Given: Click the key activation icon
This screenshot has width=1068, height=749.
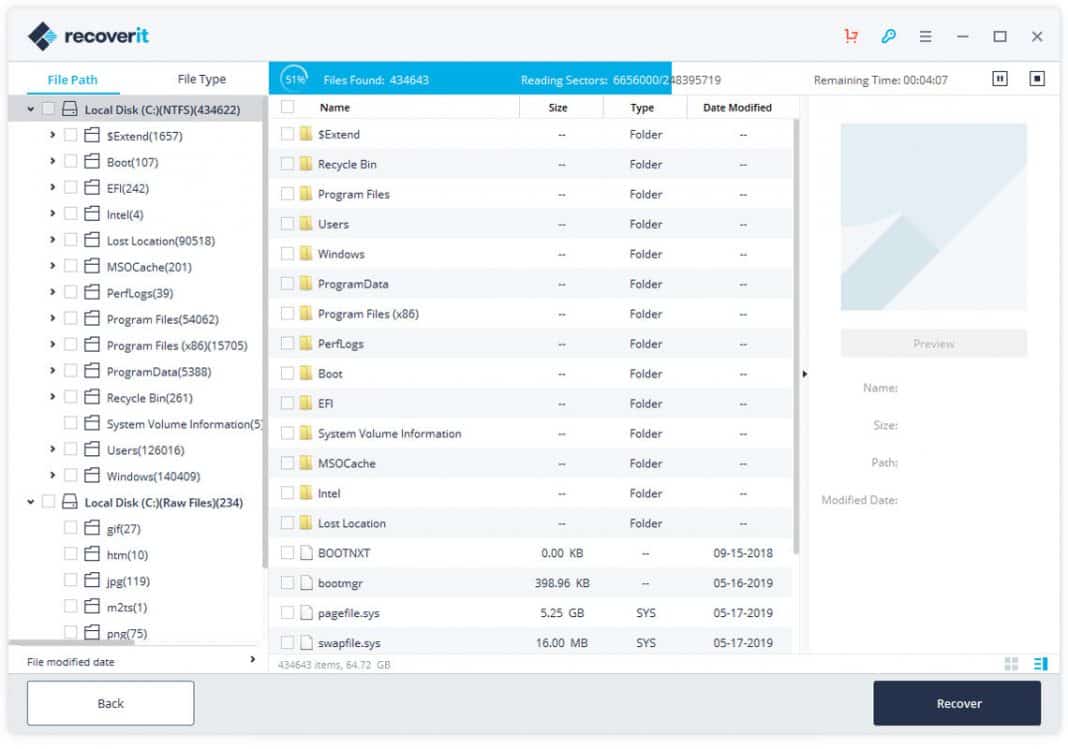Looking at the screenshot, I should [x=888, y=36].
